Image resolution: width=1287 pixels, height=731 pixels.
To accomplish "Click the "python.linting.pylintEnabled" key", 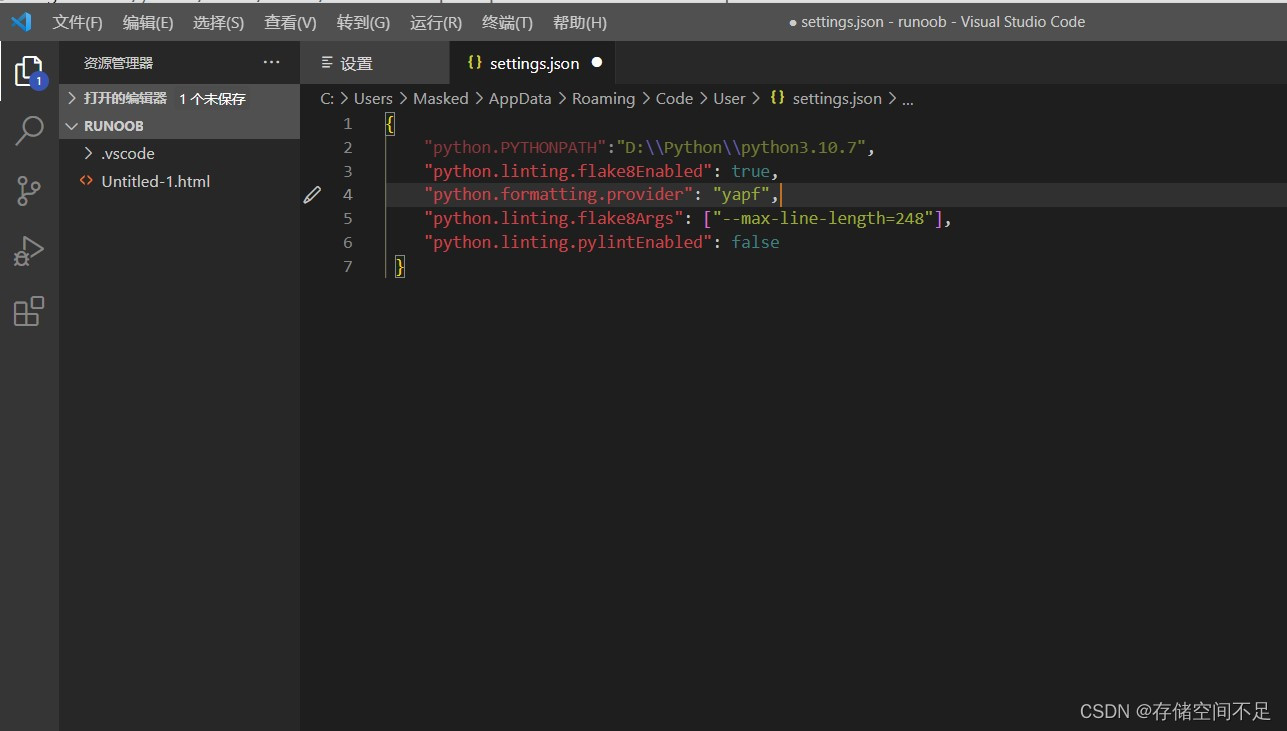I will coord(567,242).
